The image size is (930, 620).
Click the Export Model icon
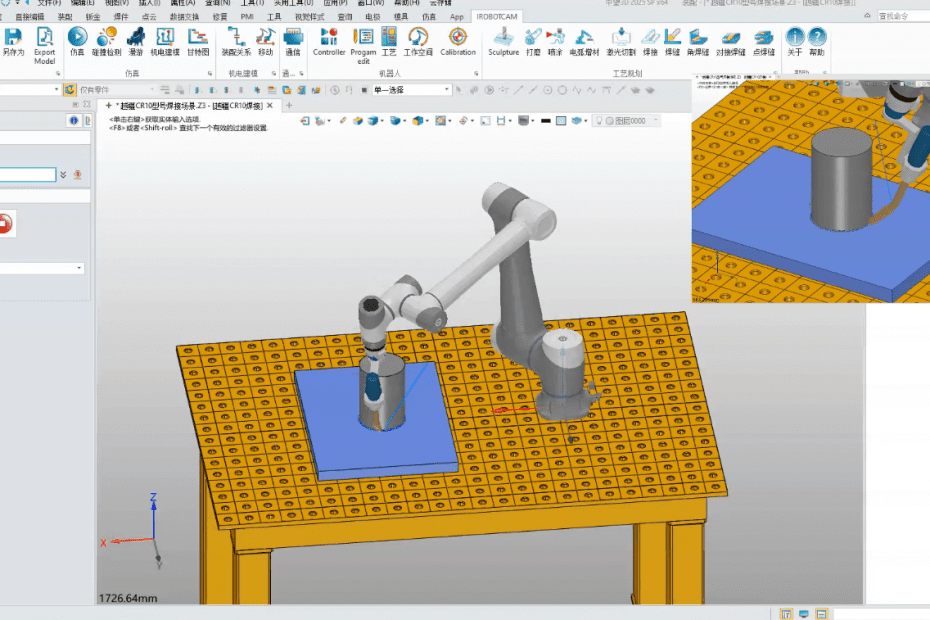pyautogui.click(x=45, y=42)
